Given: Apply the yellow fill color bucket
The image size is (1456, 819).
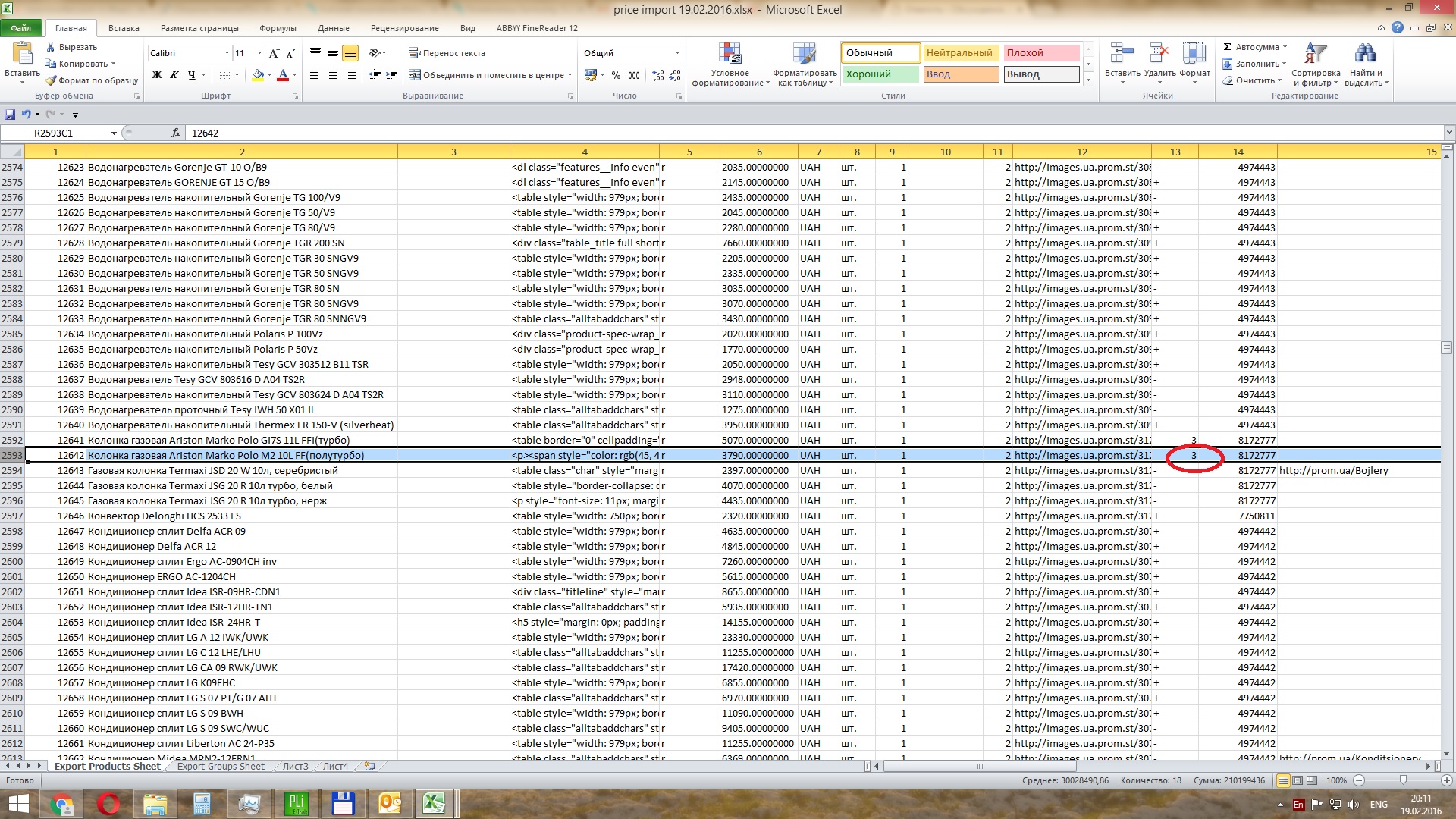Looking at the screenshot, I should [258, 75].
